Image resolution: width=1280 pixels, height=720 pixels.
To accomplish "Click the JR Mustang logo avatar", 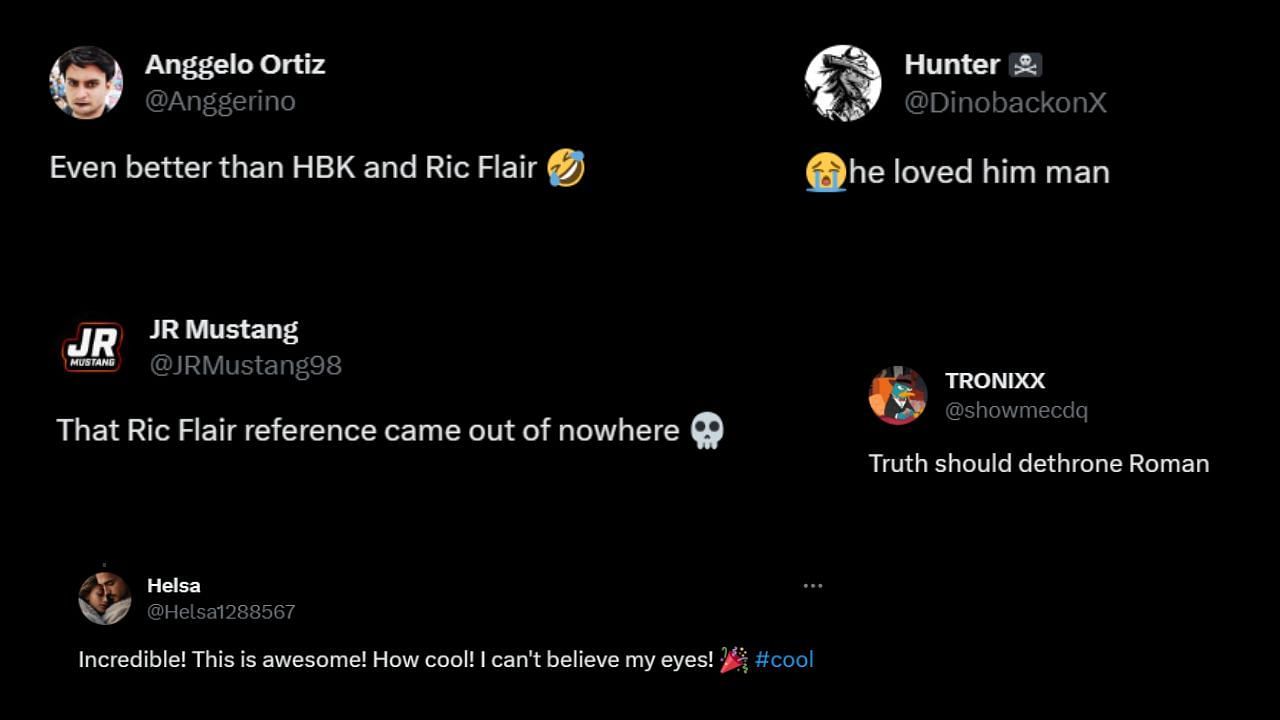I will 92,347.
